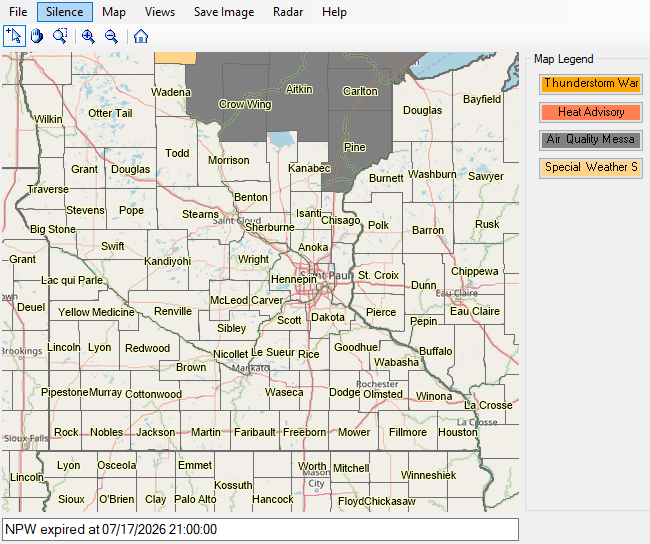Image resolution: width=650 pixels, height=544 pixels.
Task: Click the Yellow Medicine county label
Action: click(96, 312)
